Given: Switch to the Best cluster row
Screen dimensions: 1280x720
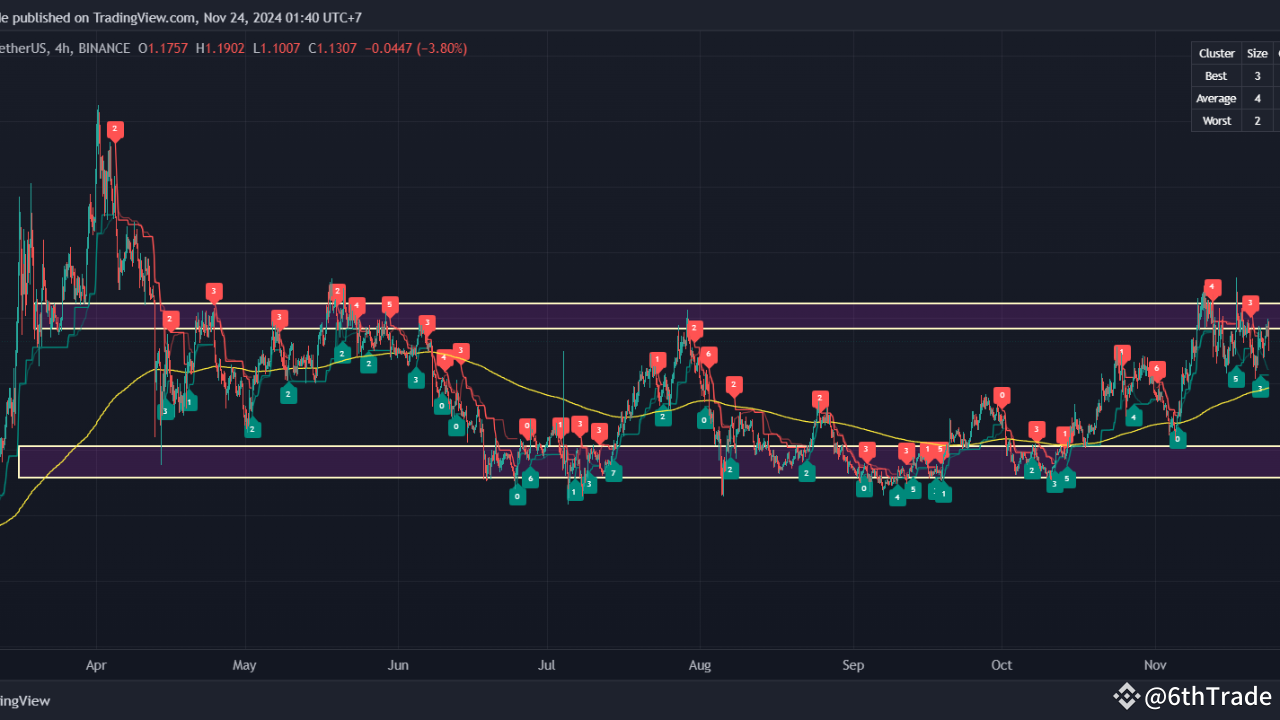Looking at the screenshot, I should [x=1216, y=75].
